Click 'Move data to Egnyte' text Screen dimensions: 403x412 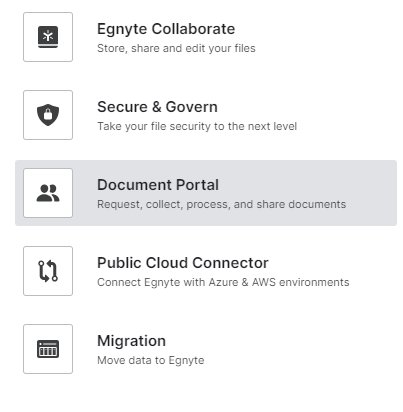(x=151, y=360)
